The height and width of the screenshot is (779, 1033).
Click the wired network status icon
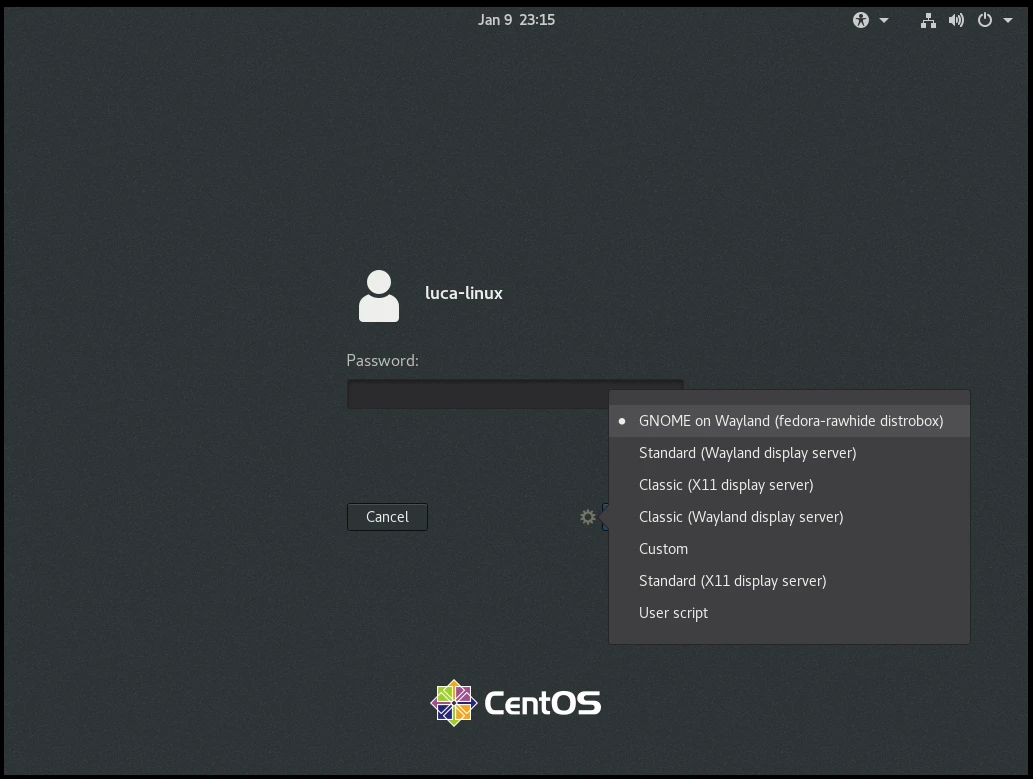[x=928, y=20]
